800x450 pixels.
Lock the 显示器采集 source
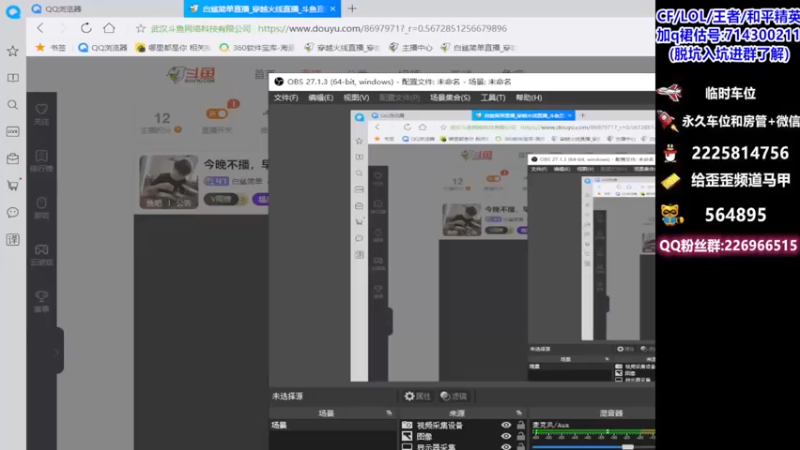(520, 446)
